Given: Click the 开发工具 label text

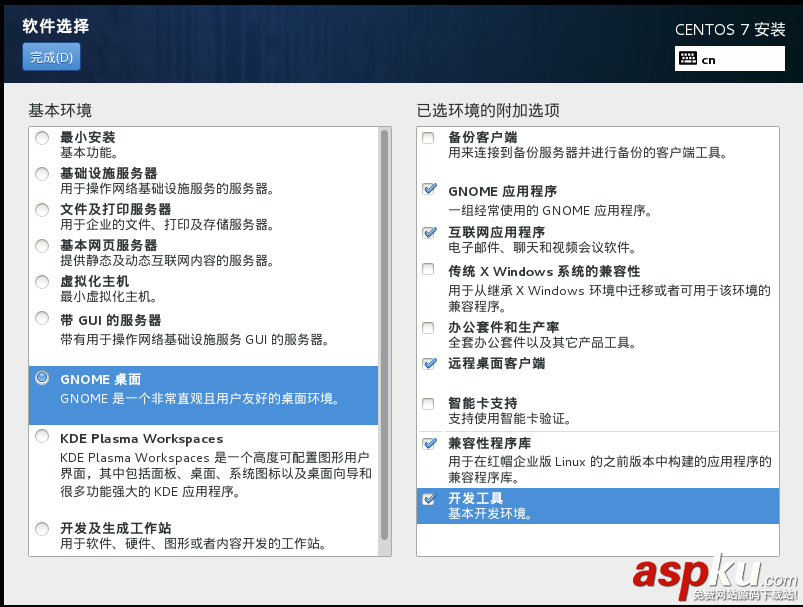Looking at the screenshot, I should 476,498.
